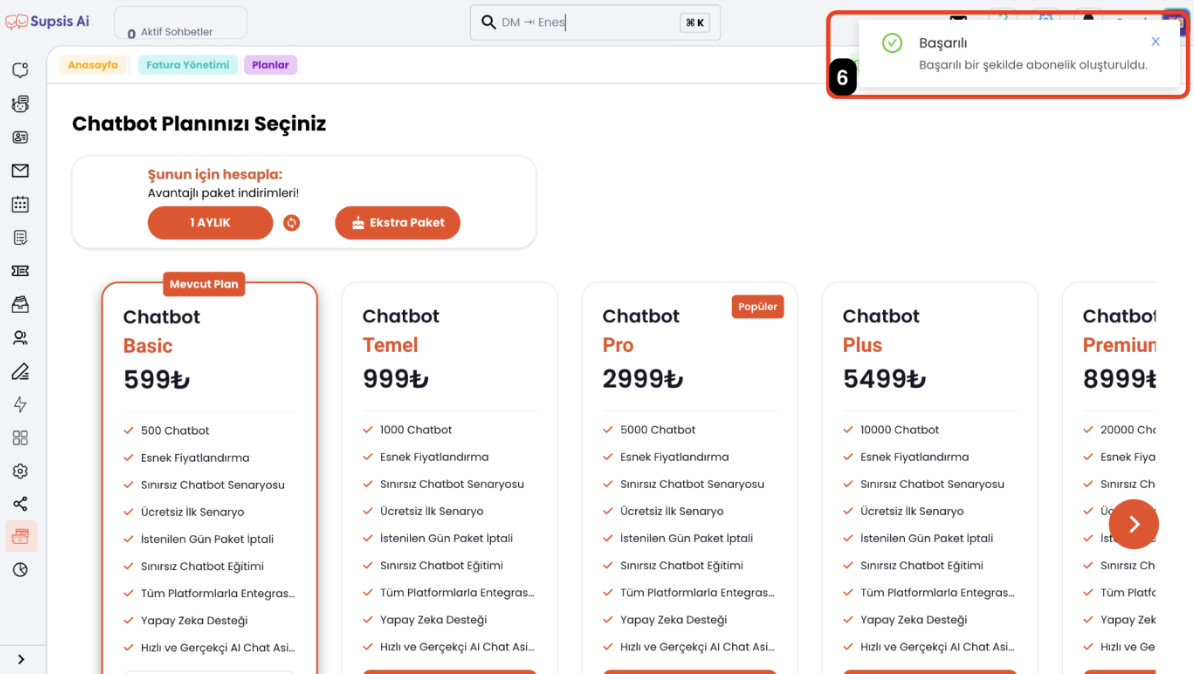The width and height of the screenshot is (1194, 674).
Task: Dismiss the Başarılı success notification
Action: click(x=1155, y=42)
